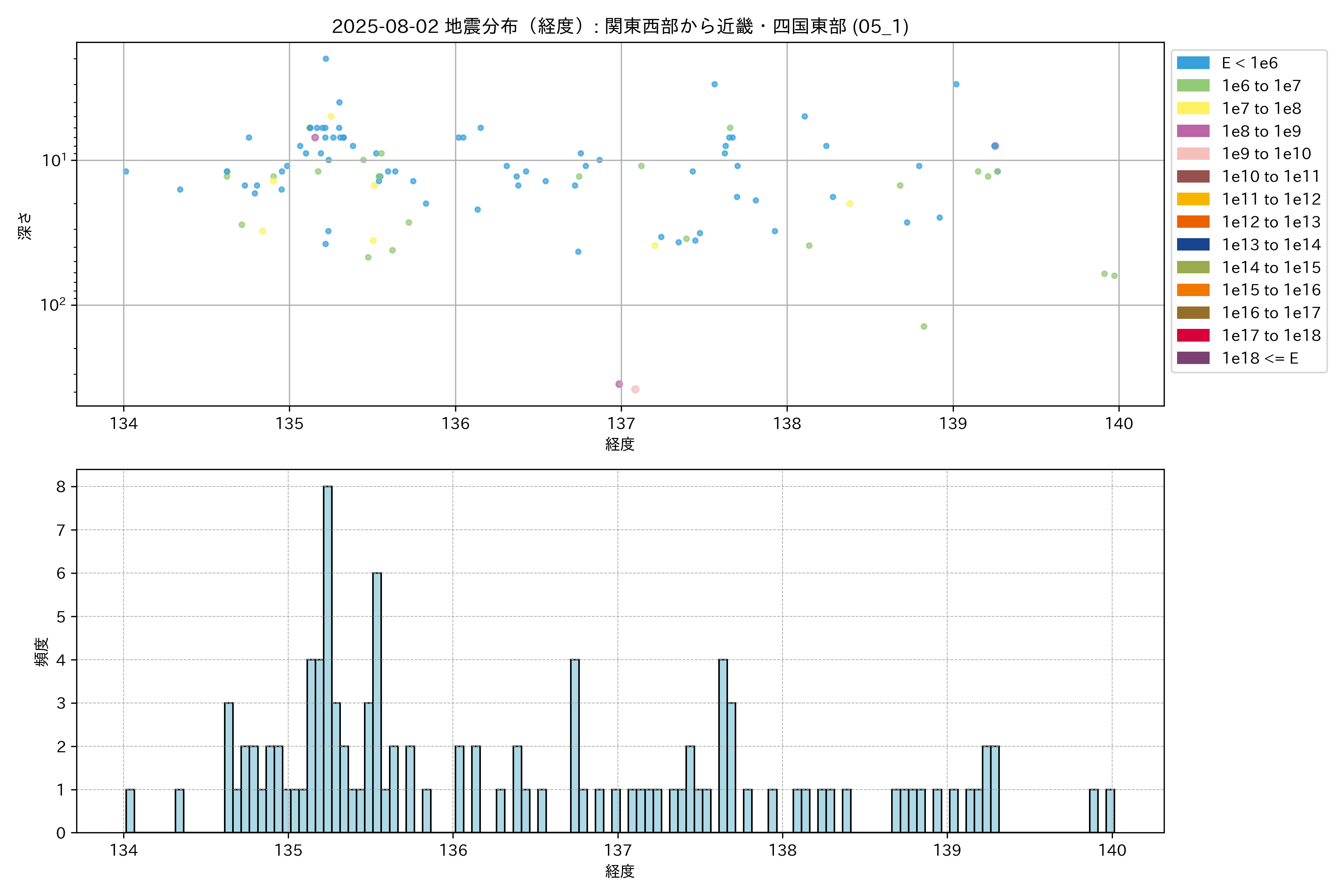Click the 10² tick label on depth axis
This screenshot has height=896, width=1344.
[53, 305]
